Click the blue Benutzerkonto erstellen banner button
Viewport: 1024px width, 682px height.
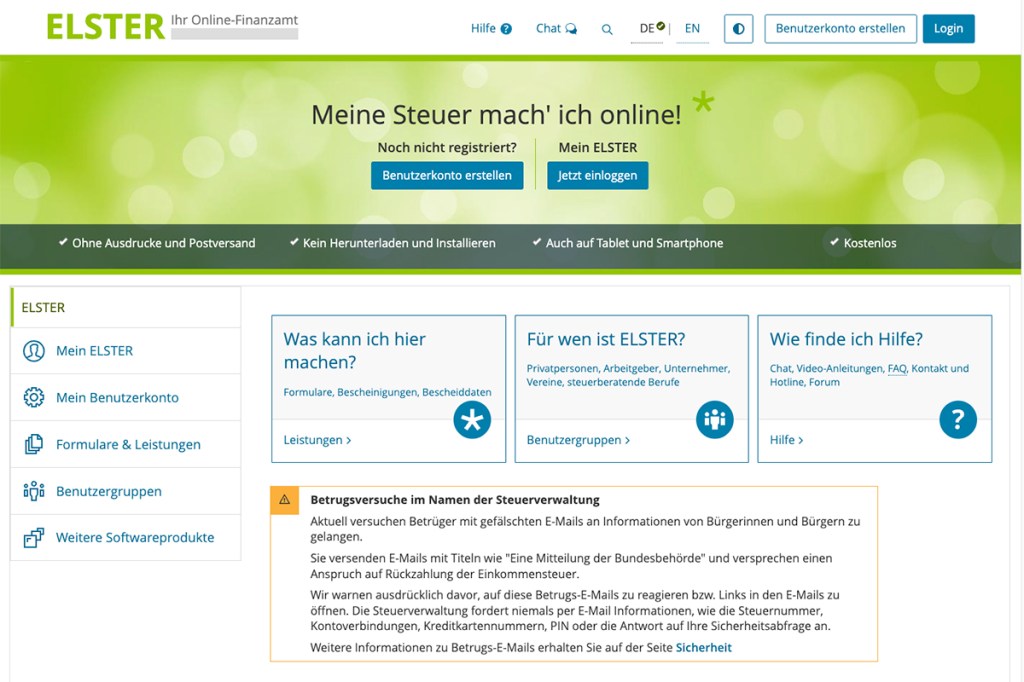[x=447, y=176]
